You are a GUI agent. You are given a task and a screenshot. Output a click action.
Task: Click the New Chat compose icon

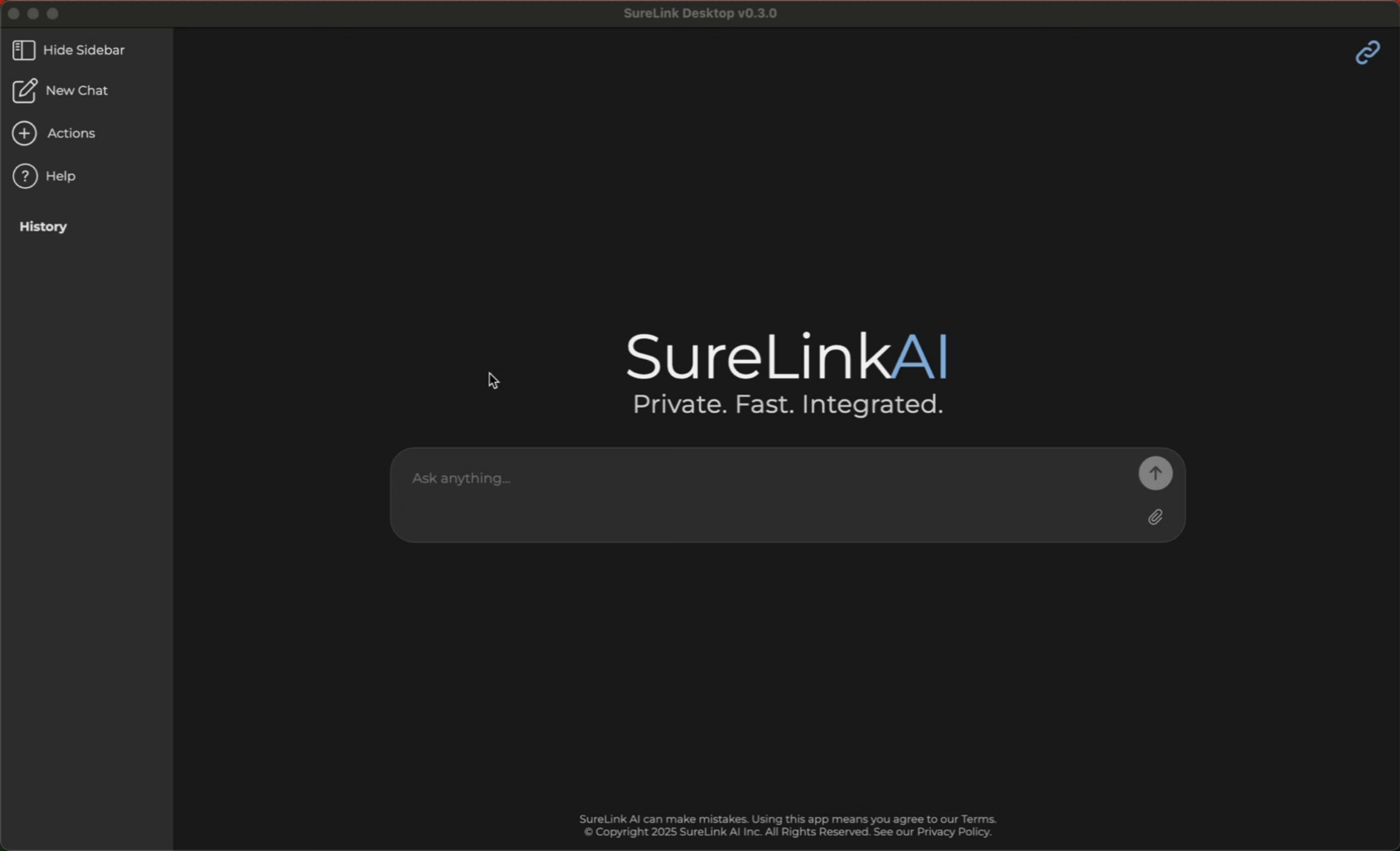(25, 91)
